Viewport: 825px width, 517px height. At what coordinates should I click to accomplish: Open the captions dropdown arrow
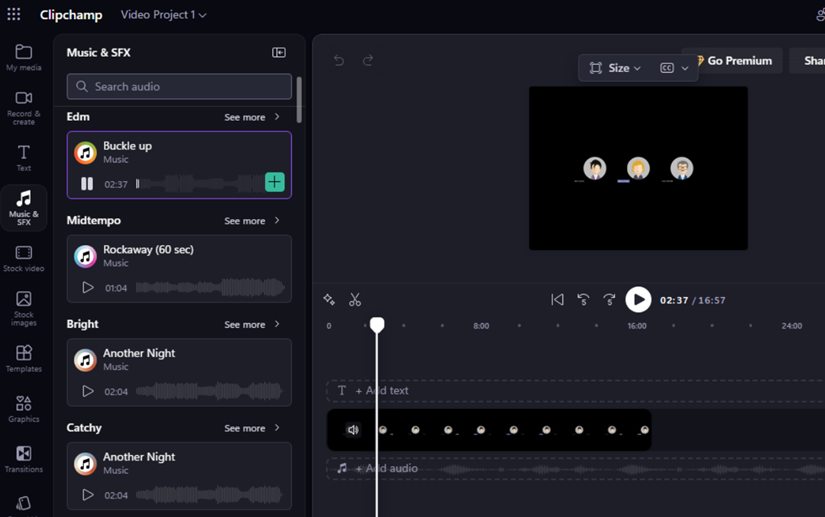[685, 68]
